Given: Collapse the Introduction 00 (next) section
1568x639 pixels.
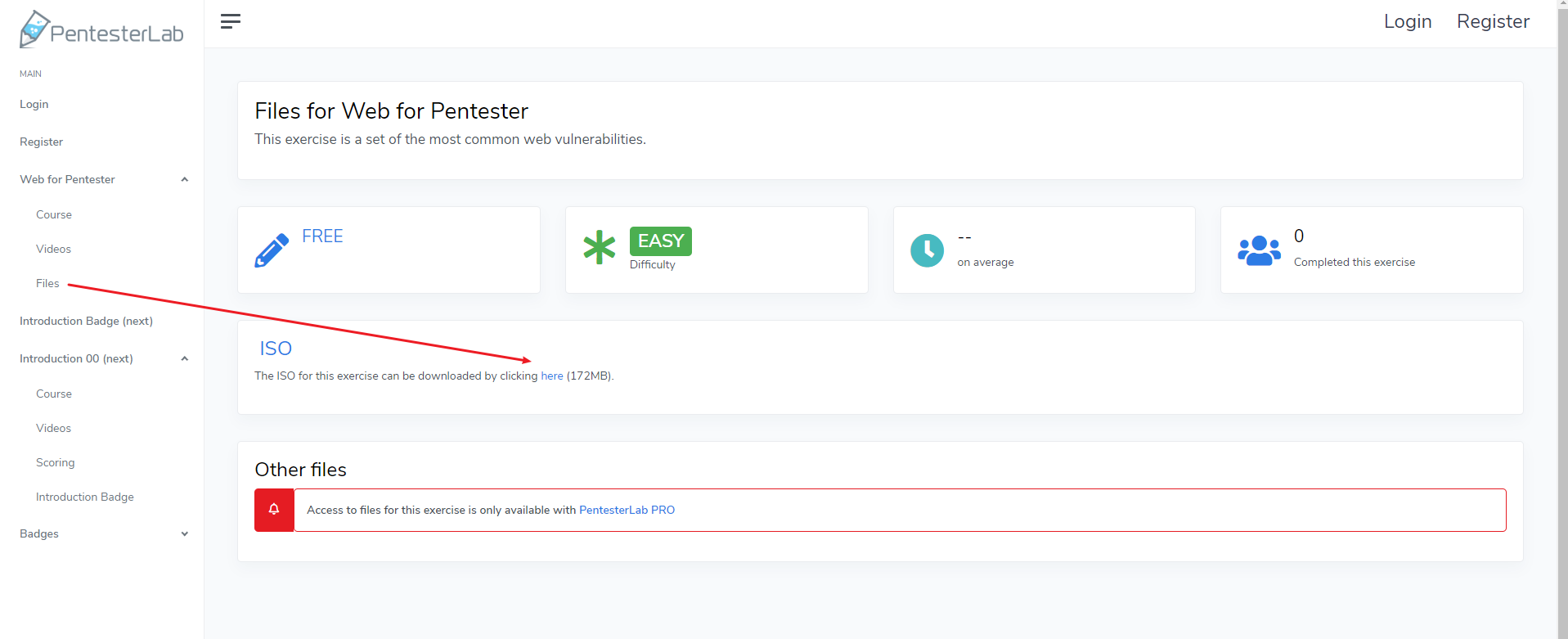Looking at the screenshot, I should 185,358.
